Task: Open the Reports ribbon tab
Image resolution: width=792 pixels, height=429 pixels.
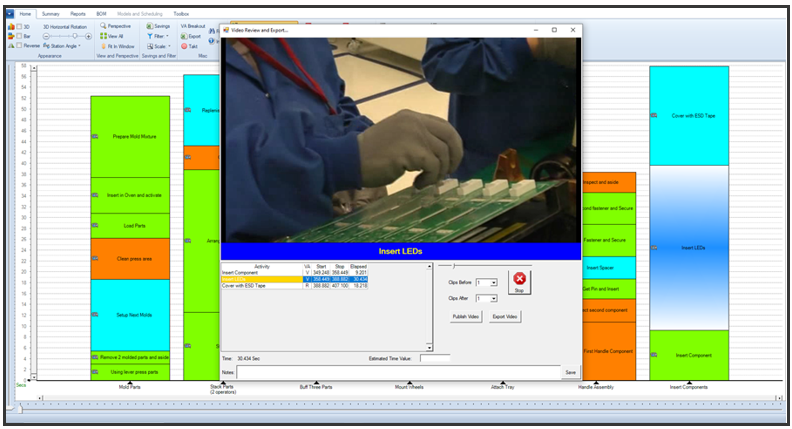Action: pyautogui.click(x=78, y=14)
